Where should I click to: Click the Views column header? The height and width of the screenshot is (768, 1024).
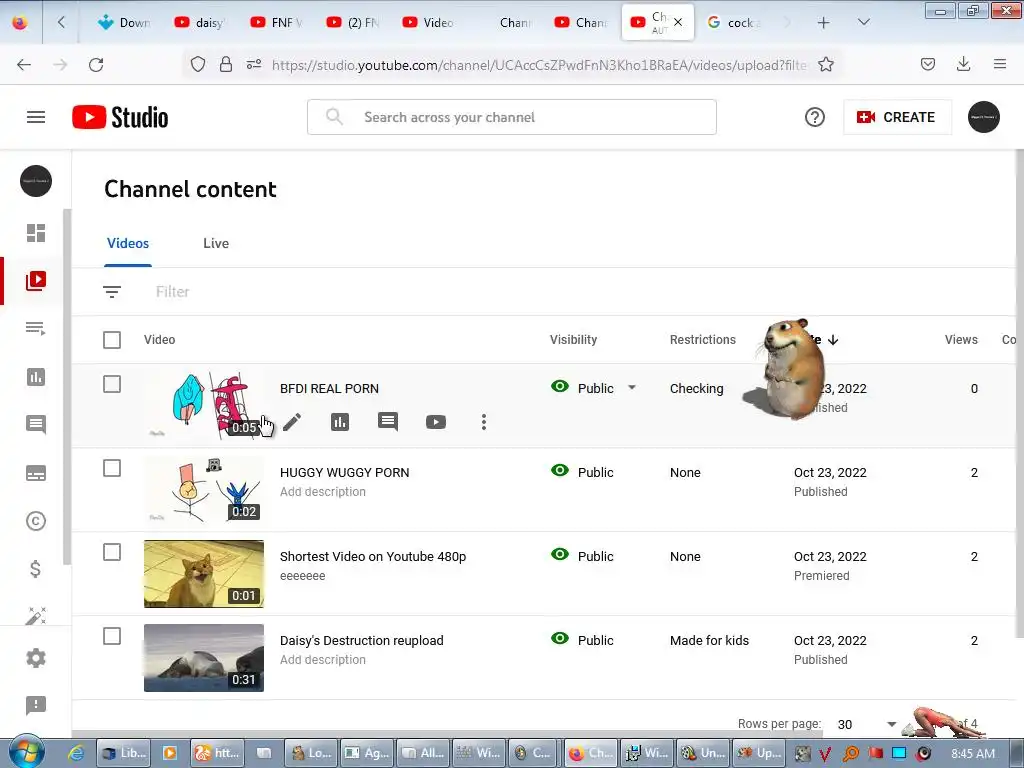click(x=961, y=340)
